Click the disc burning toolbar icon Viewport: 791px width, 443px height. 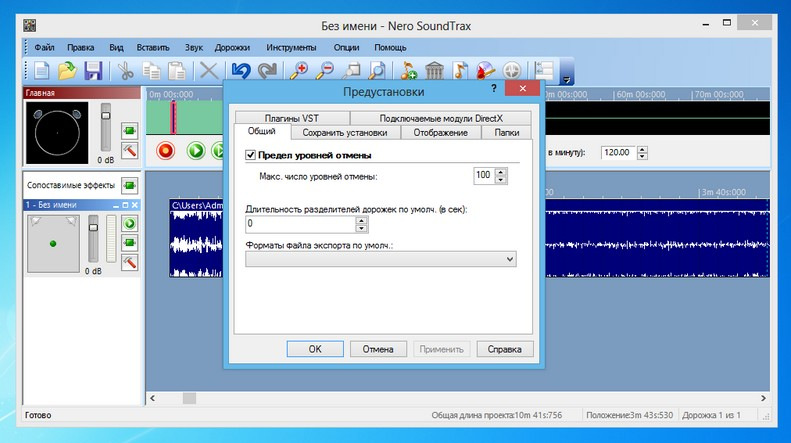486,71
